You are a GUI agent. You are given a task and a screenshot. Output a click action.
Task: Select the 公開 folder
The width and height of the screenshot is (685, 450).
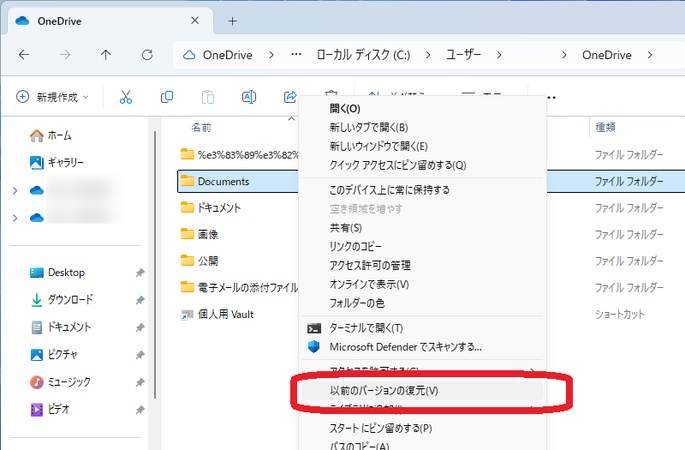[199, 261]
